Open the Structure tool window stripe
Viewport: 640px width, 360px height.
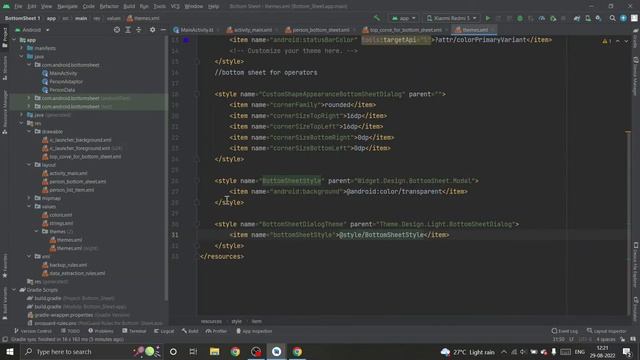[x=5, y=68]
